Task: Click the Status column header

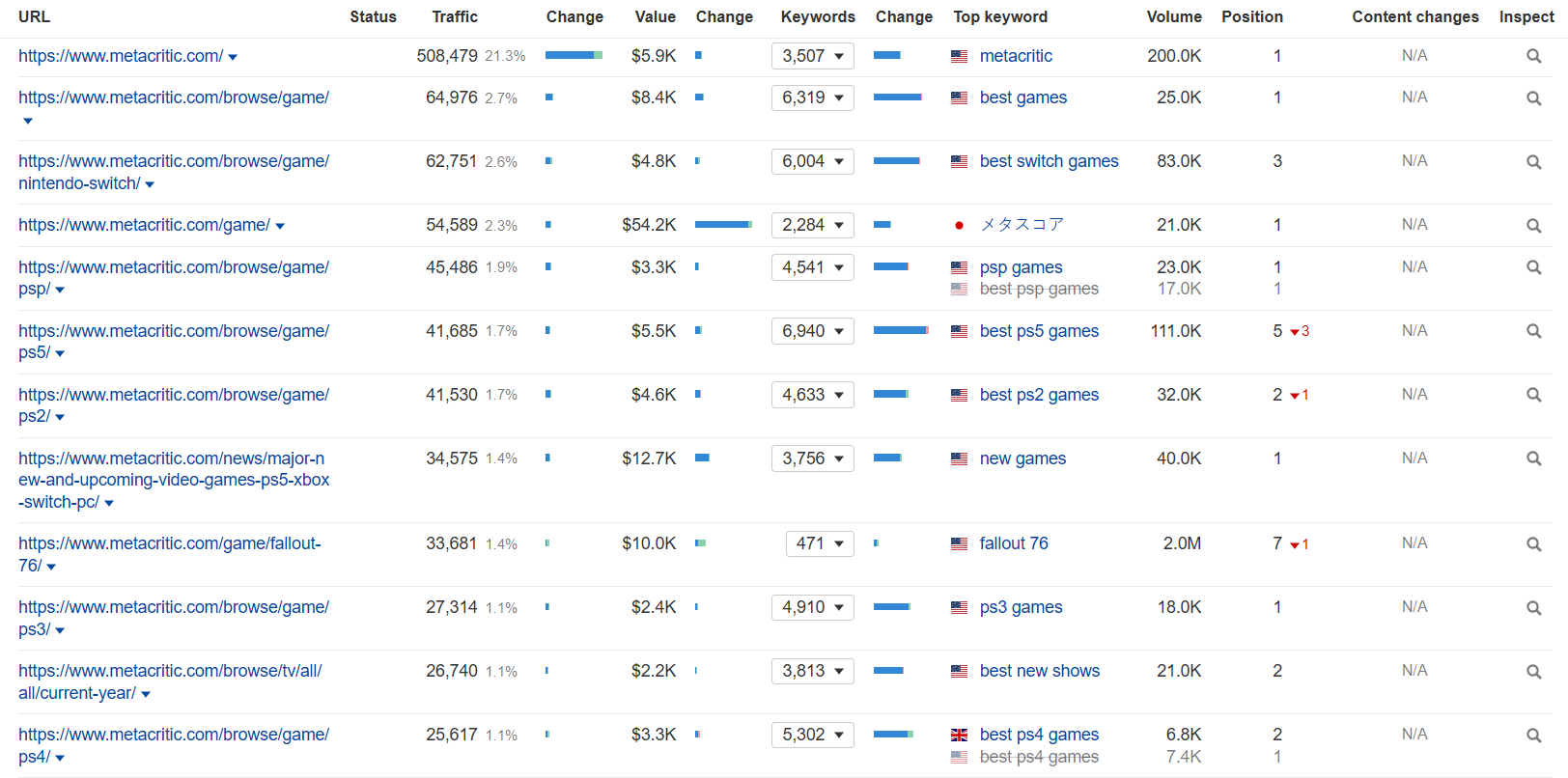Action: coord(373,16)
